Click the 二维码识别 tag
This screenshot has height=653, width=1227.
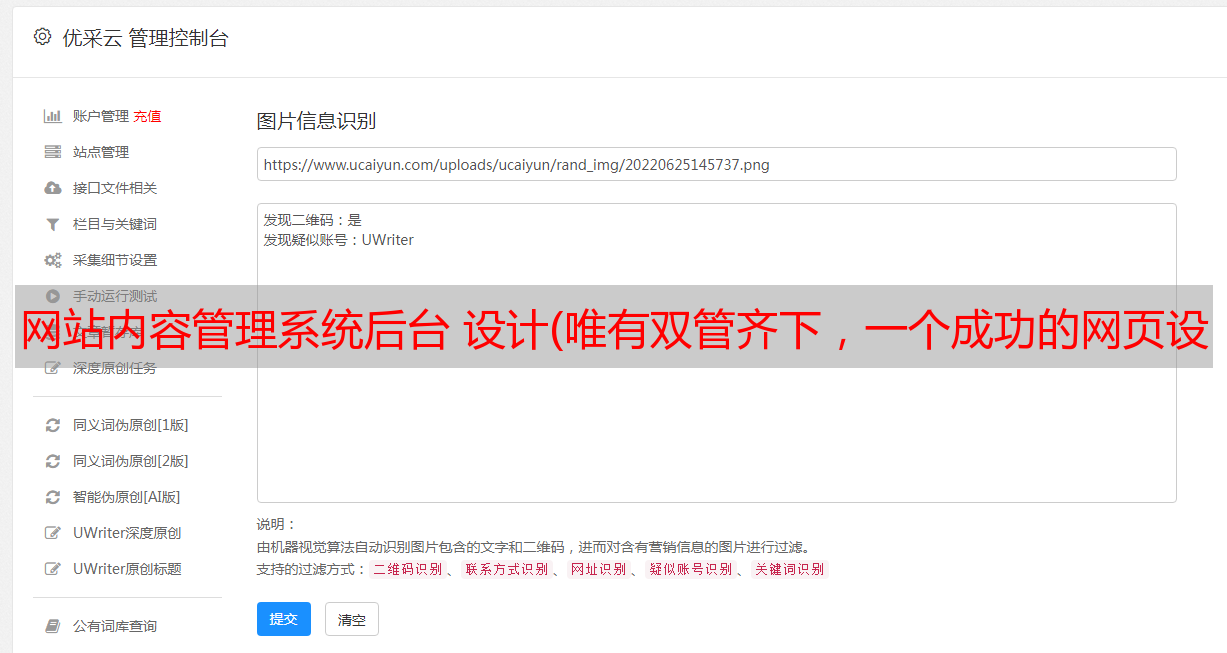[408, 569]
